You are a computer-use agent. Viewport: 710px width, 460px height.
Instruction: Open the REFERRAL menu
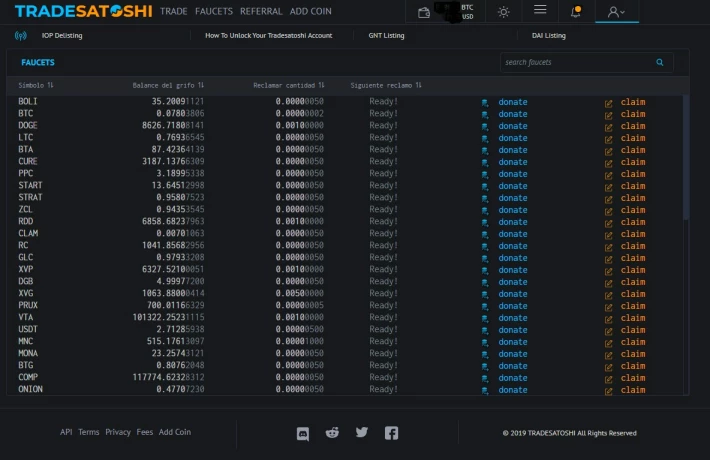pos(261,11)
